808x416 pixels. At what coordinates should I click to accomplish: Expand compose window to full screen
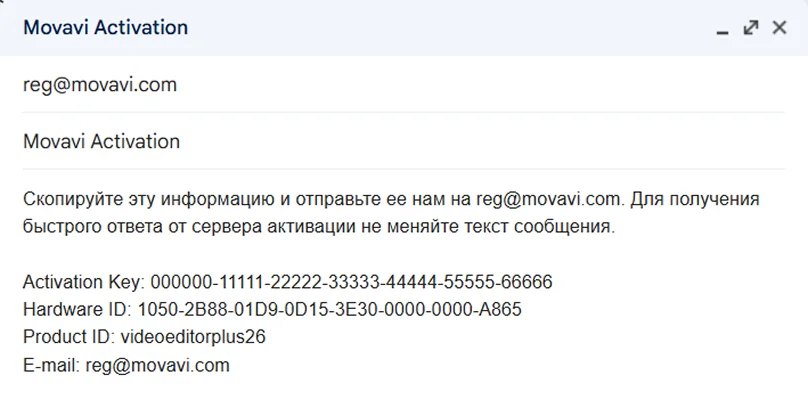pyautogui.click(x=750, y=28)
